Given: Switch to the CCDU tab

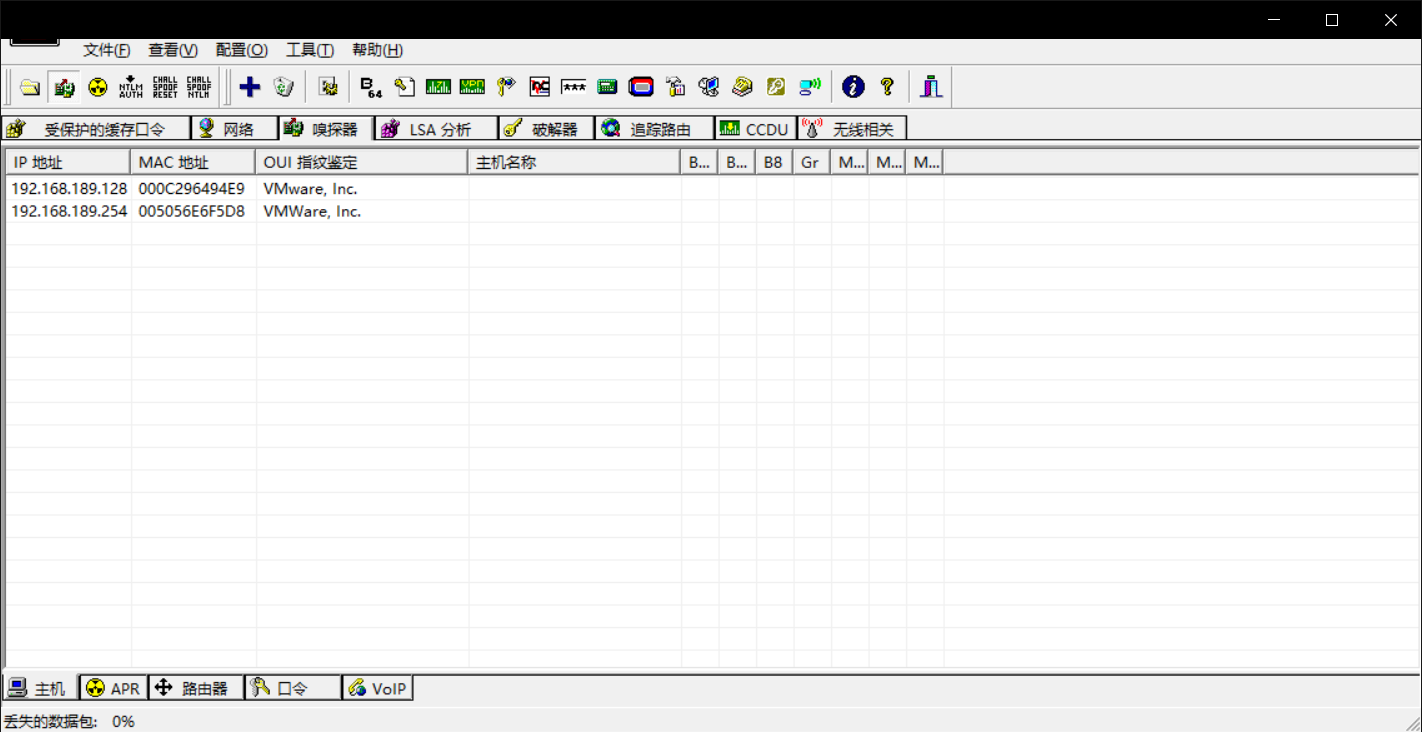Looking at the screenshot, I should point(756,129).
